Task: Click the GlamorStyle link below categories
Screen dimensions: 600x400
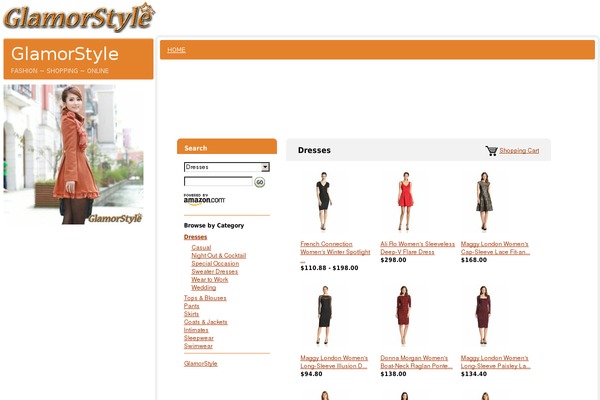Action: [x=201, y=364]
